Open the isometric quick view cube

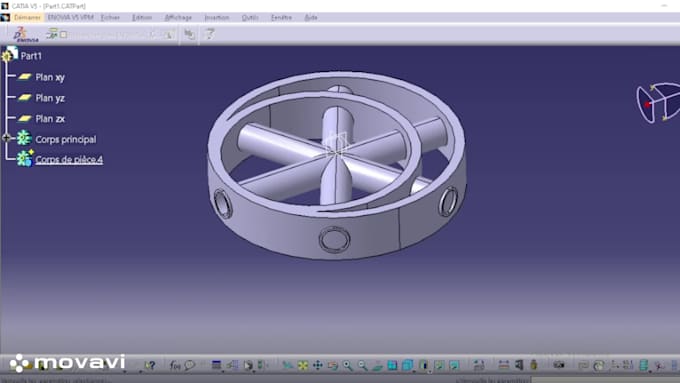coord(407,366)
